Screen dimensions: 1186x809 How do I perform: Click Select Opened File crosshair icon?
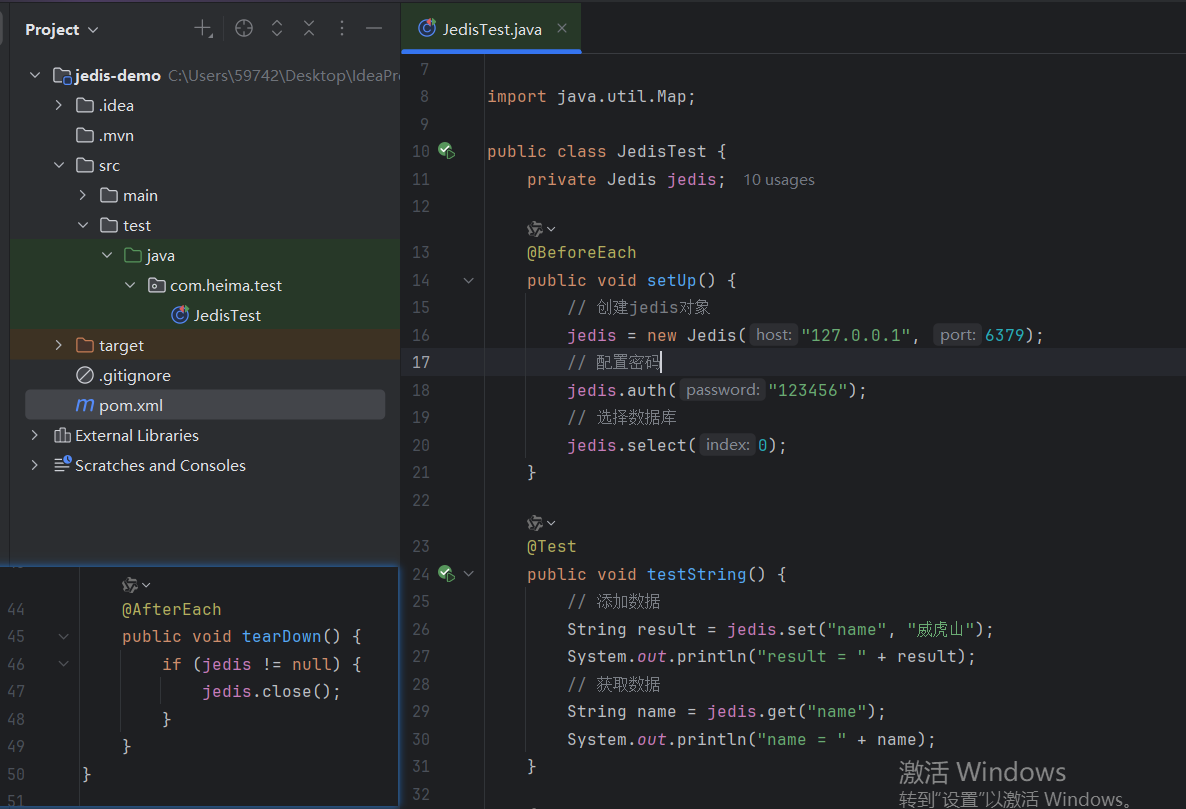(x=244, y=29)
